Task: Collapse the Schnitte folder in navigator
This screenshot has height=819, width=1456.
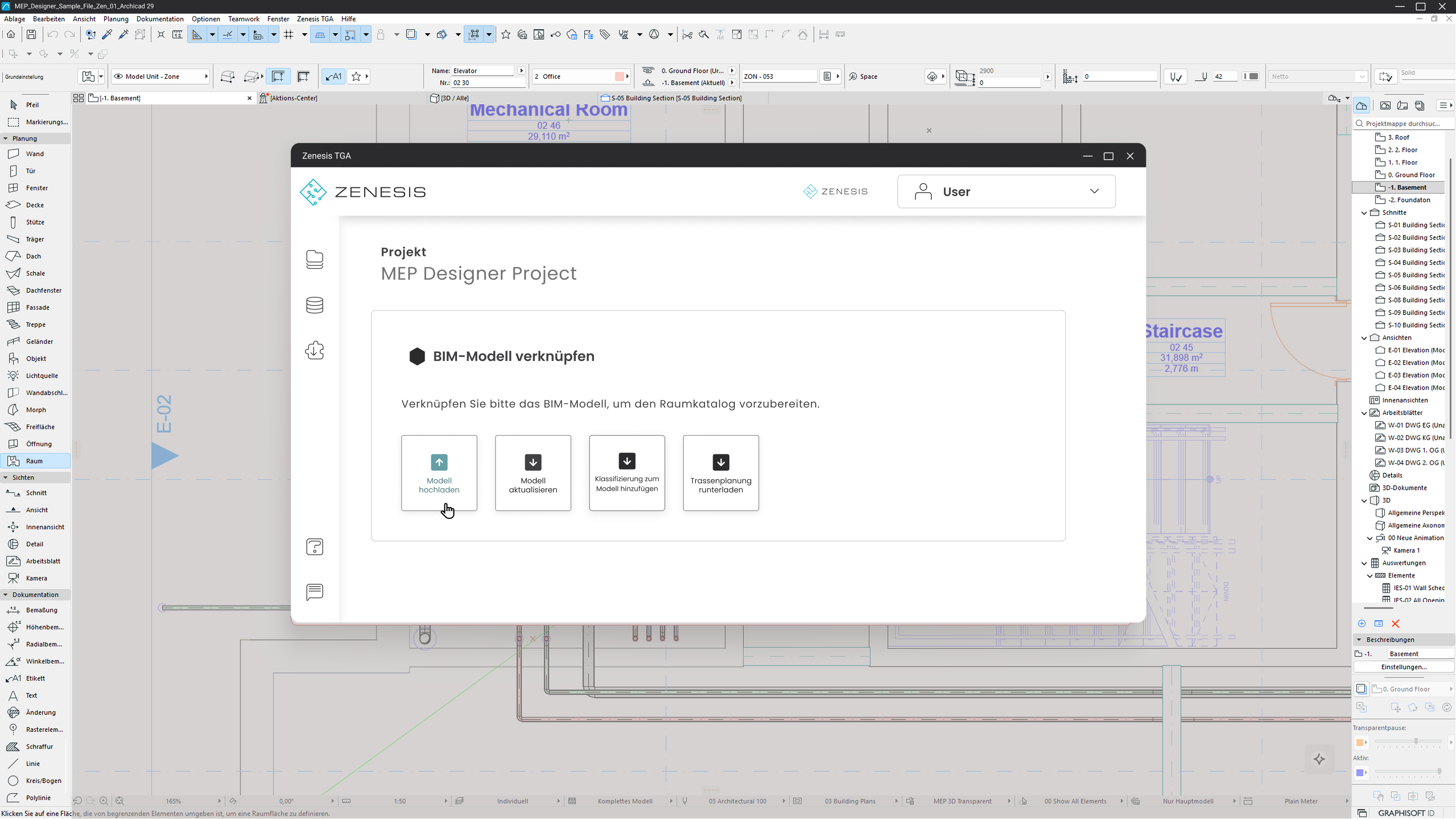Action: tap(1364, 213)
